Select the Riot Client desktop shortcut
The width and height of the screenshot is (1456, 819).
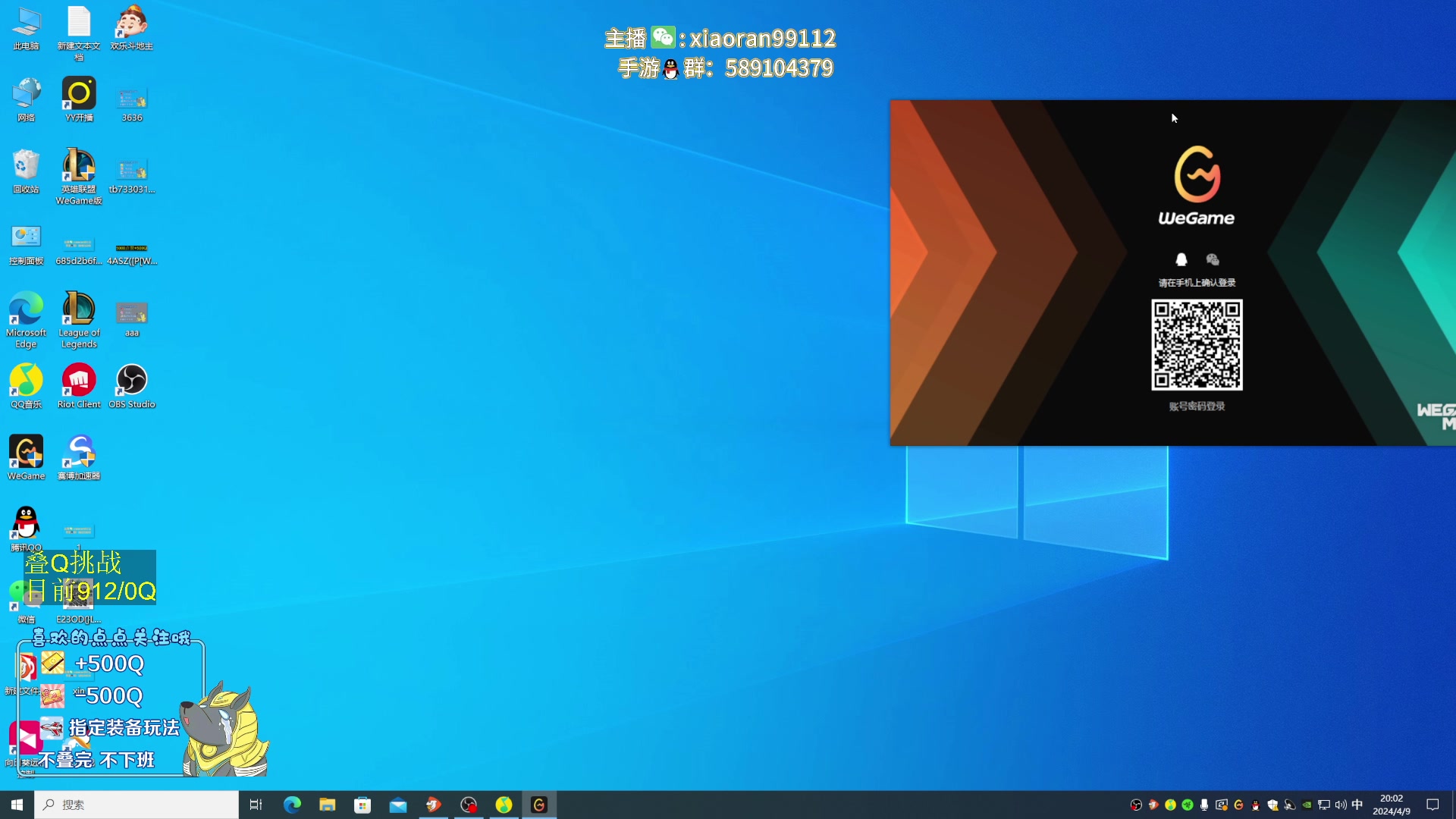point(79,387)
